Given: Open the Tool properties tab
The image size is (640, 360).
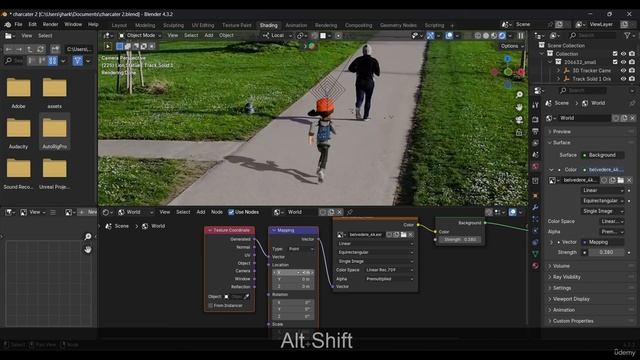Looking at the screenshot, I should [536, 105].
